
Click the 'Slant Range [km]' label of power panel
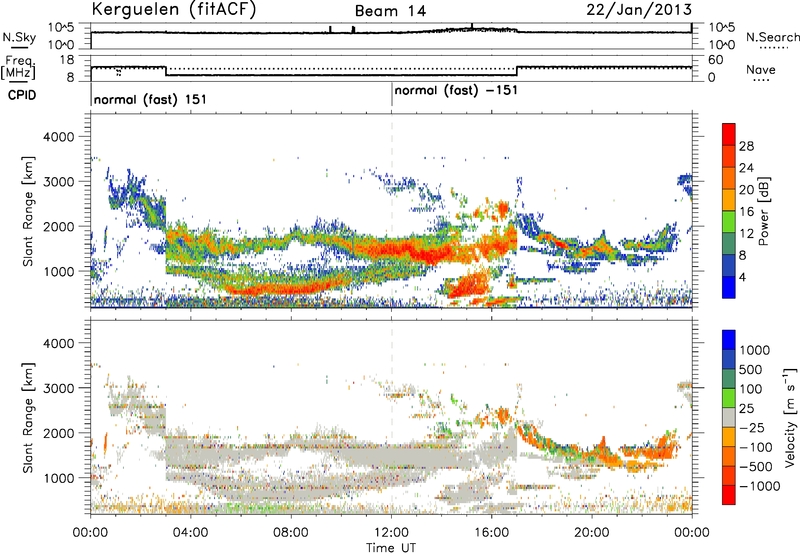coord(28,211)
